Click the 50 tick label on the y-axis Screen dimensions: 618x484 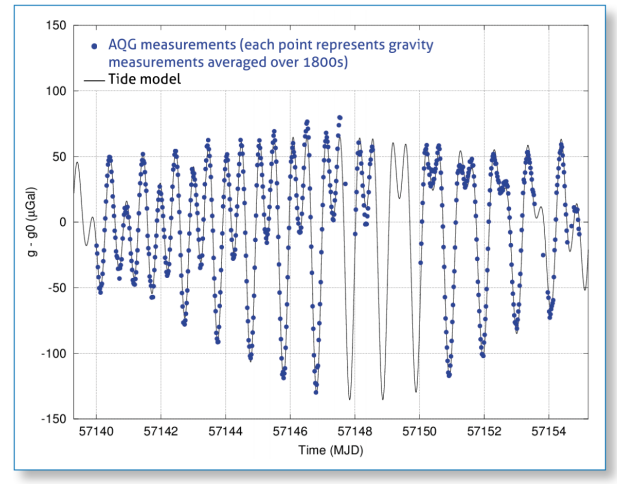[60, 157]
